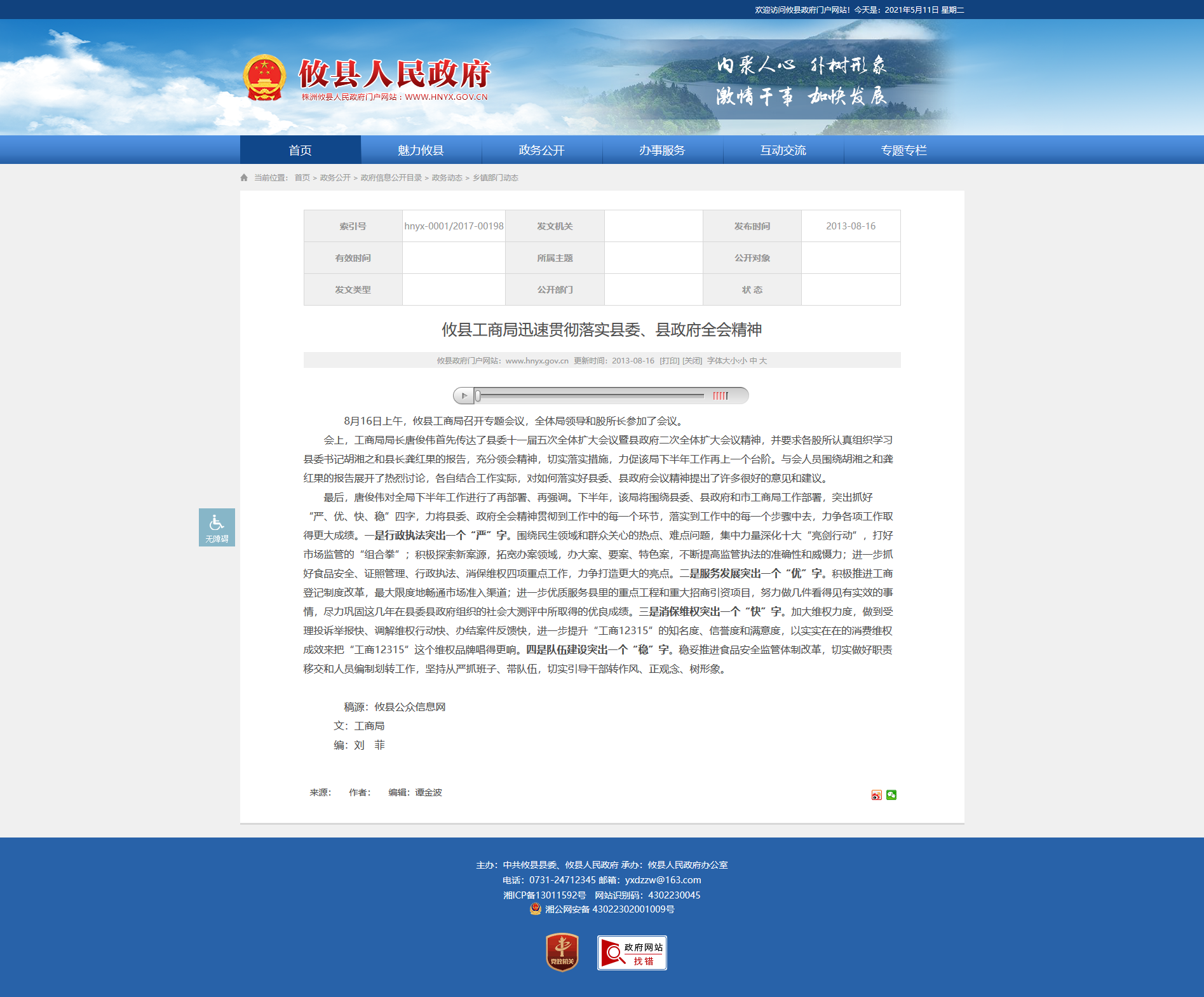1204x997 pixels.
Task: Click the audio player volume bars
Action: [720, 396]
